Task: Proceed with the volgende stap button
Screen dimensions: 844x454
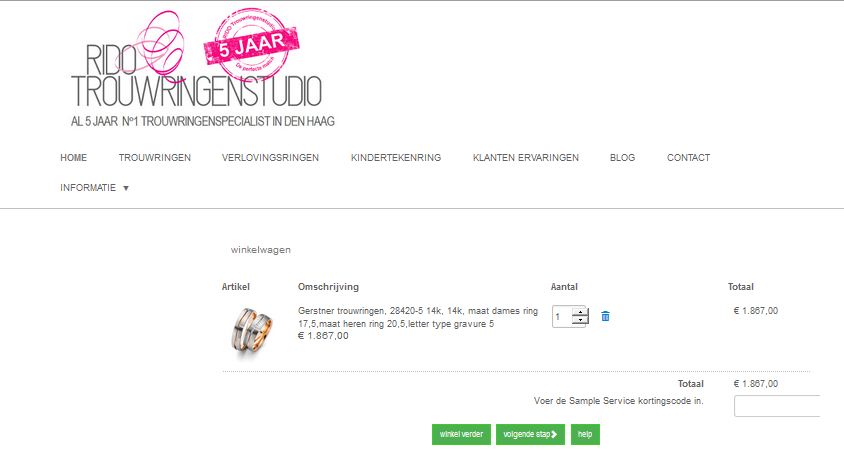Action: (x=530, y=435)
